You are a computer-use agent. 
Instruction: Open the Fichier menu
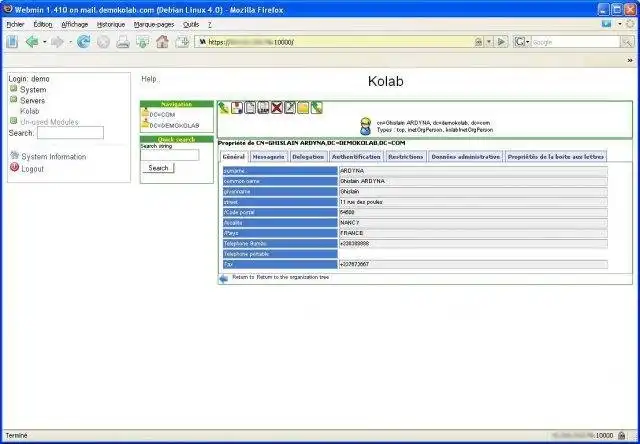coord(16,24)
